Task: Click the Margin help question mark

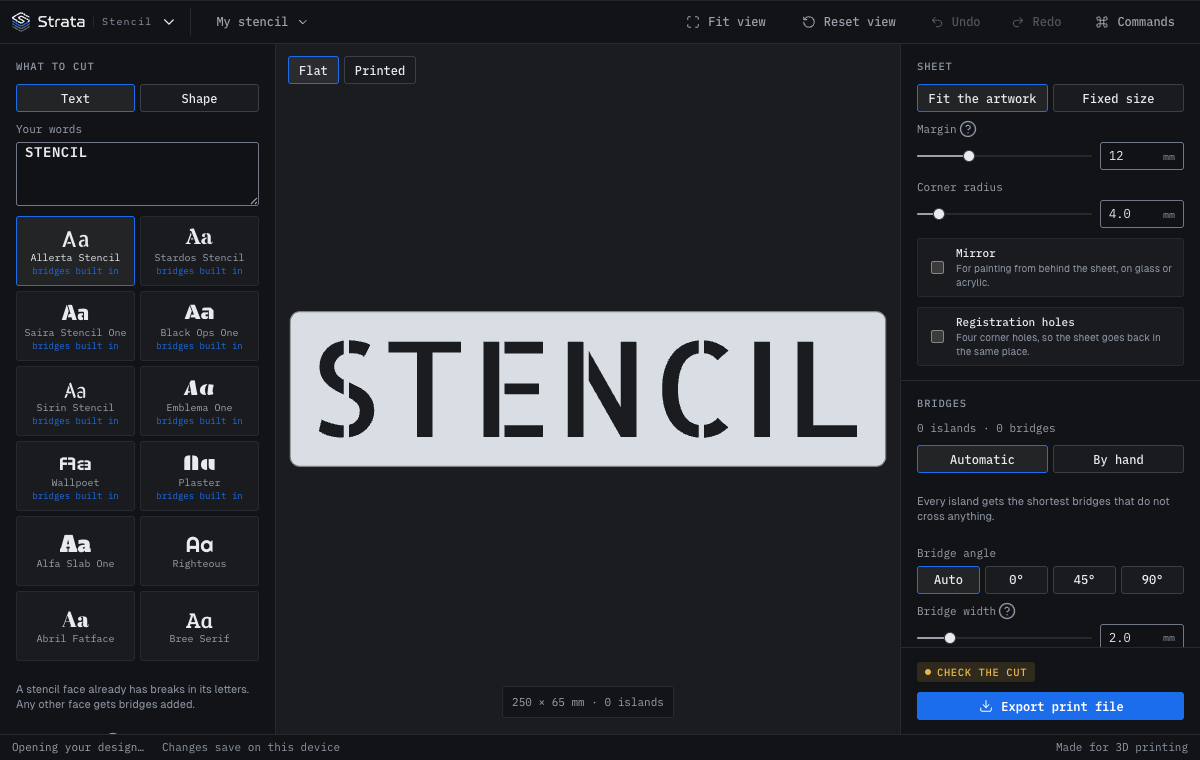Action: coord(968,129)
